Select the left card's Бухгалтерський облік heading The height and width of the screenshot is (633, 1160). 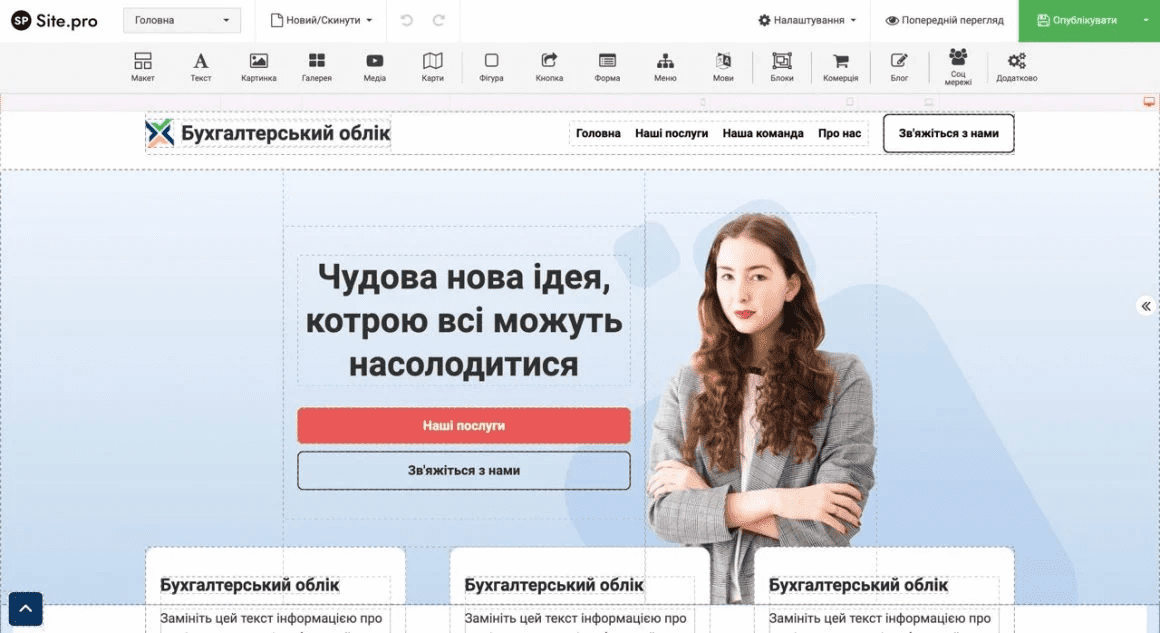249,585
